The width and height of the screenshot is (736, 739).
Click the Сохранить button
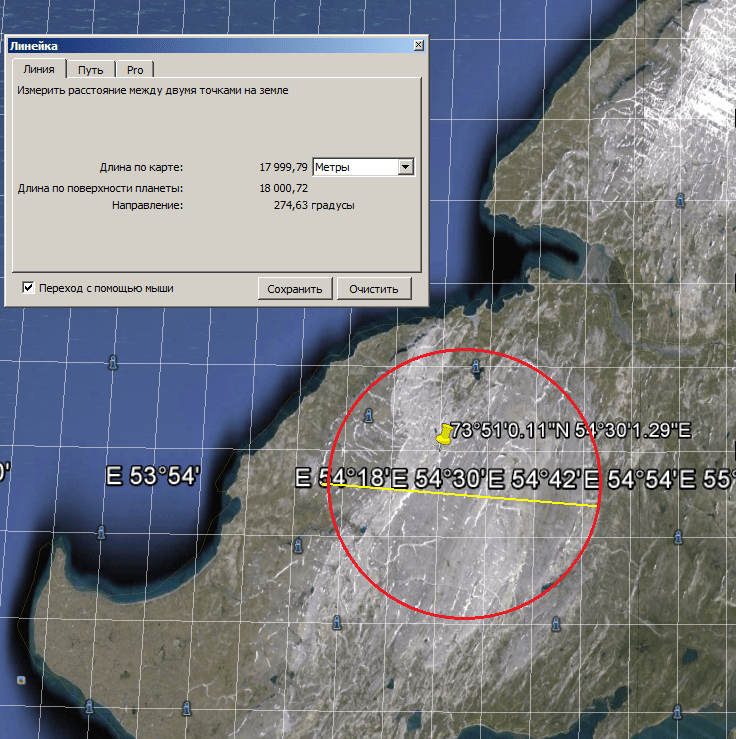coord(295,288)
